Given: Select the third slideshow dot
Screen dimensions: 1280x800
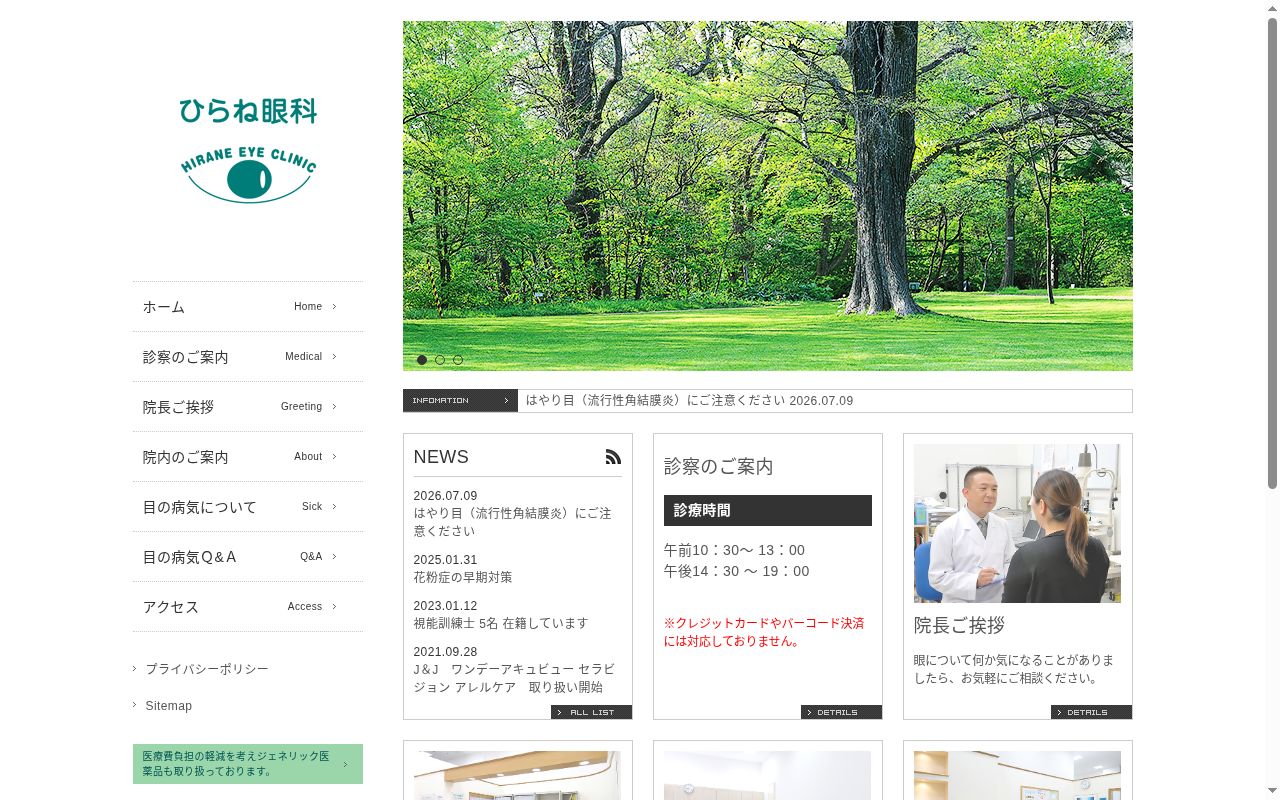Looking at the screenshot, I should [x=458, y=360].
